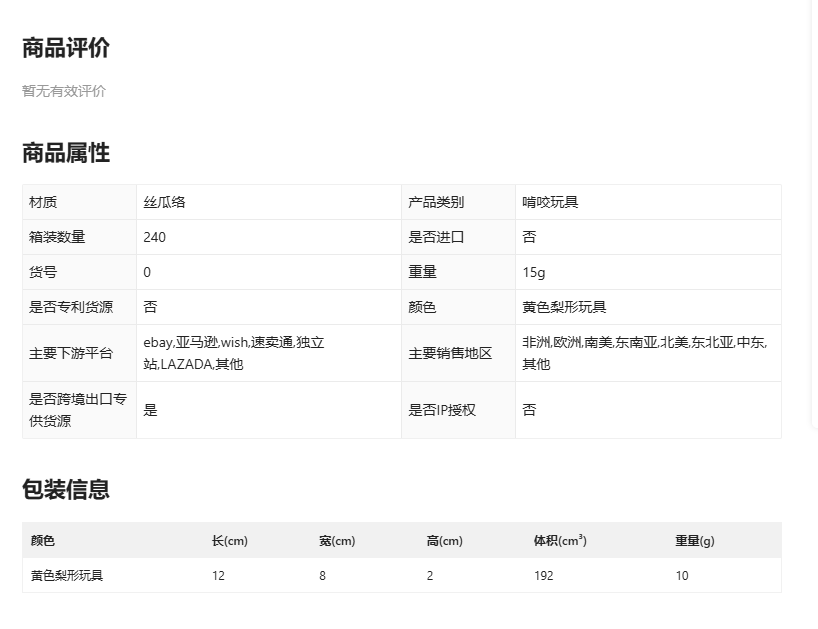Click the 箱装数量 value 240

pos(155,237)
